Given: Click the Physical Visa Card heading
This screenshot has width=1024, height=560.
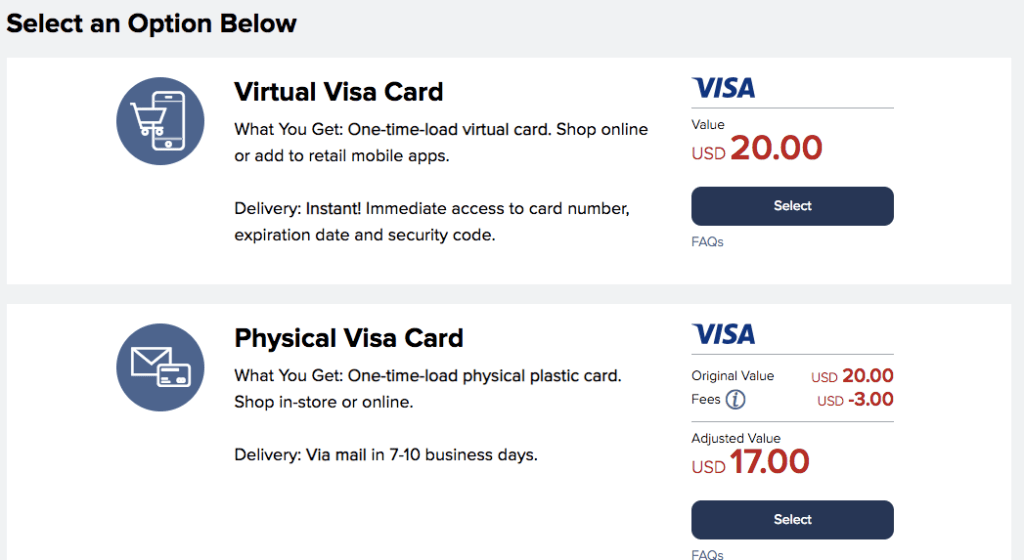Looking at the screenshot, I should (349, 338).
